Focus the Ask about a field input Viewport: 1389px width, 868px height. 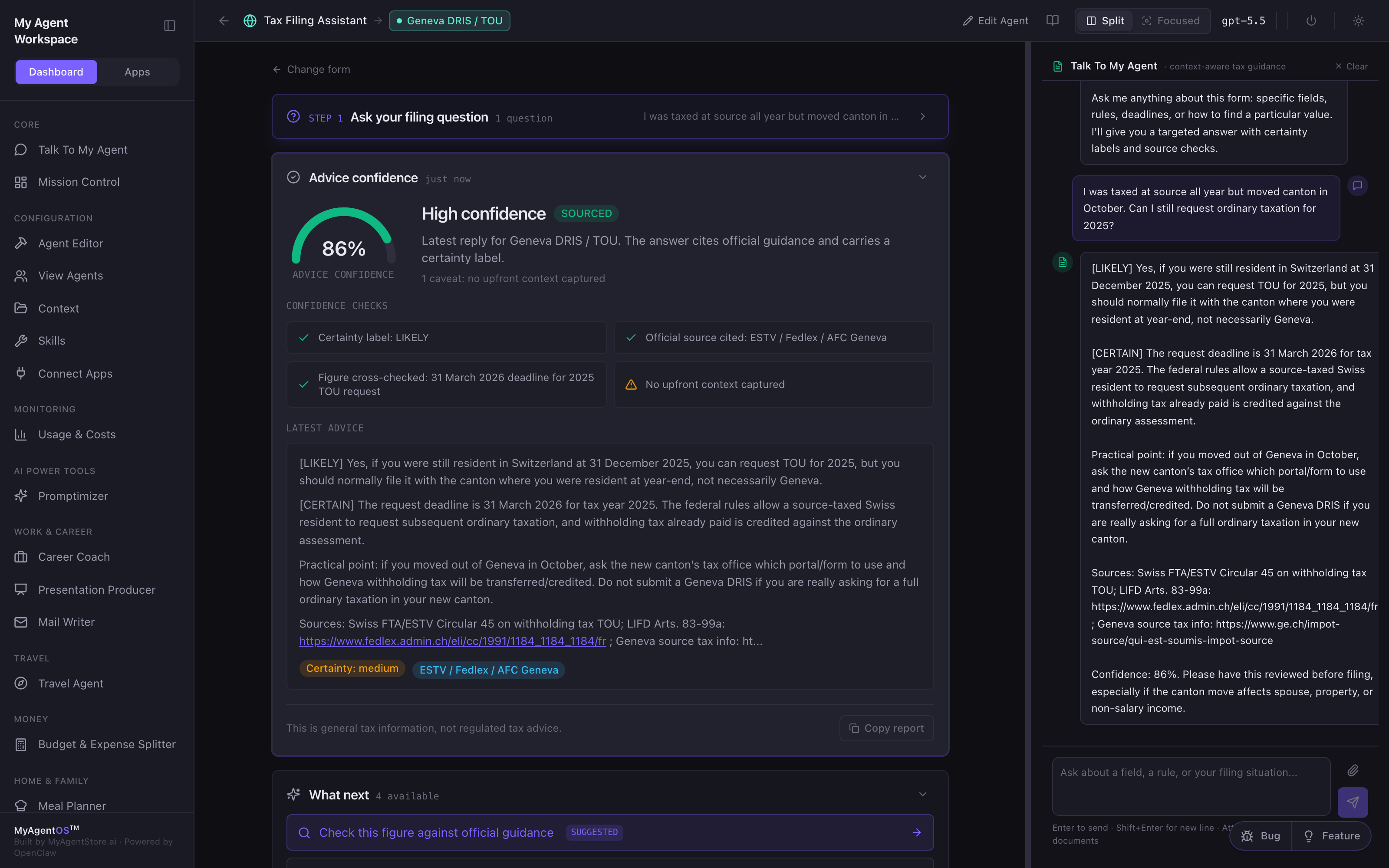[1191, 786]
